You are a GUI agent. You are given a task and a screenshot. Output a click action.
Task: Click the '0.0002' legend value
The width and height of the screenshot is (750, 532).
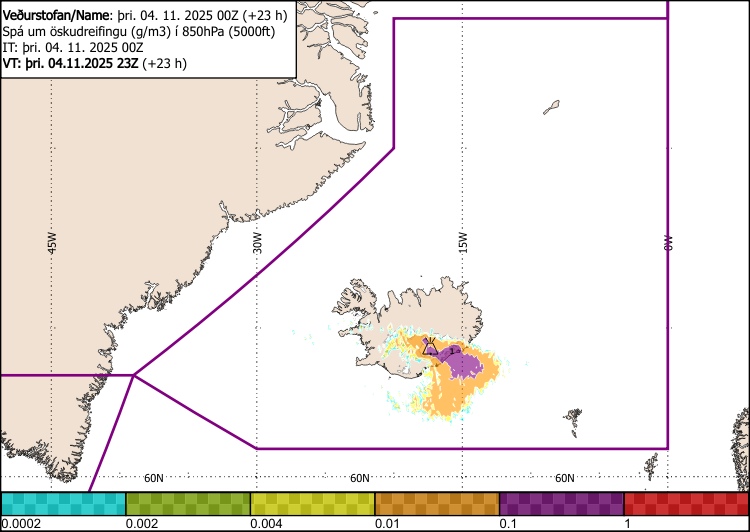(x=21, y=523)
